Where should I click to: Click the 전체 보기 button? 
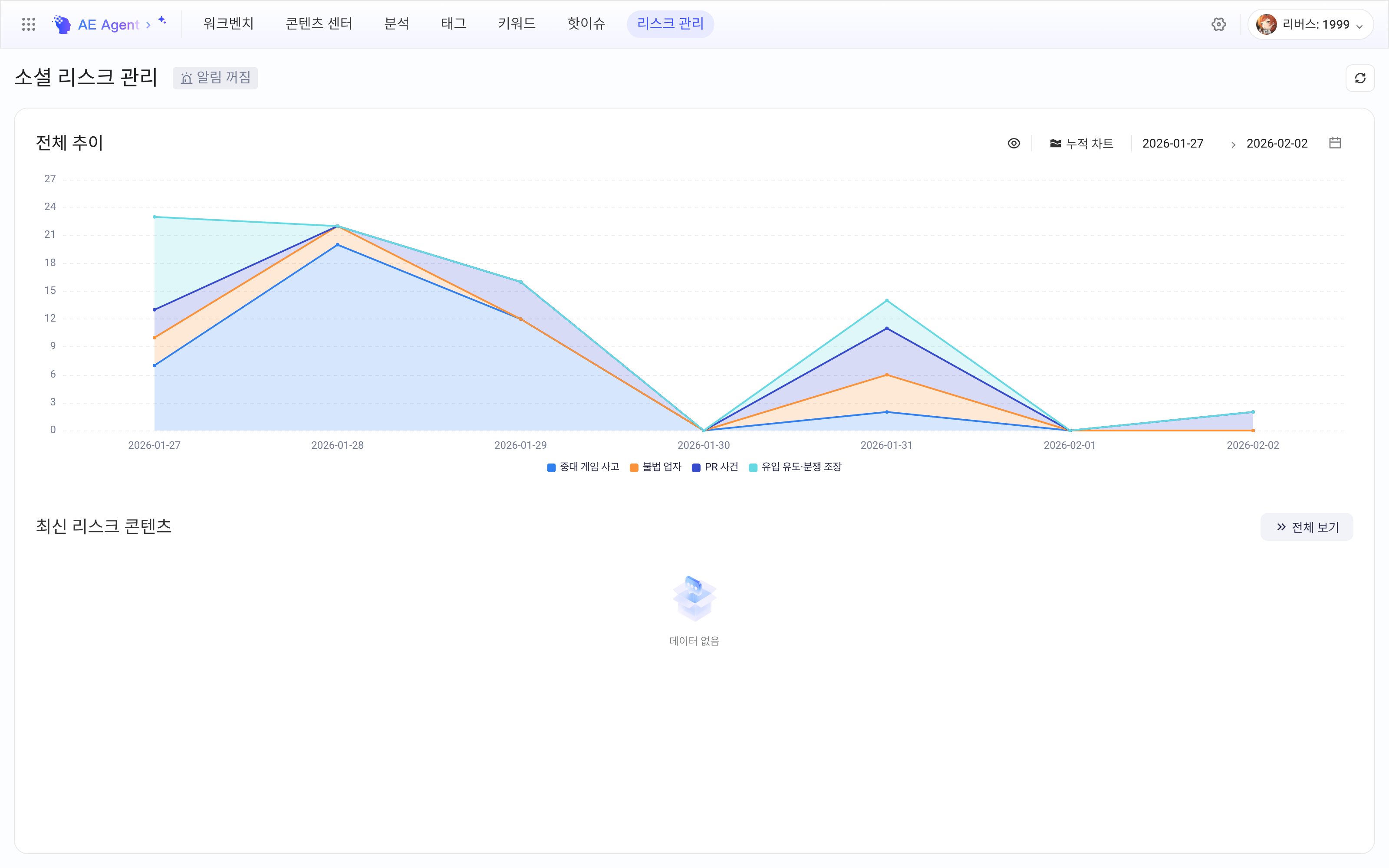pos(1307,527)
